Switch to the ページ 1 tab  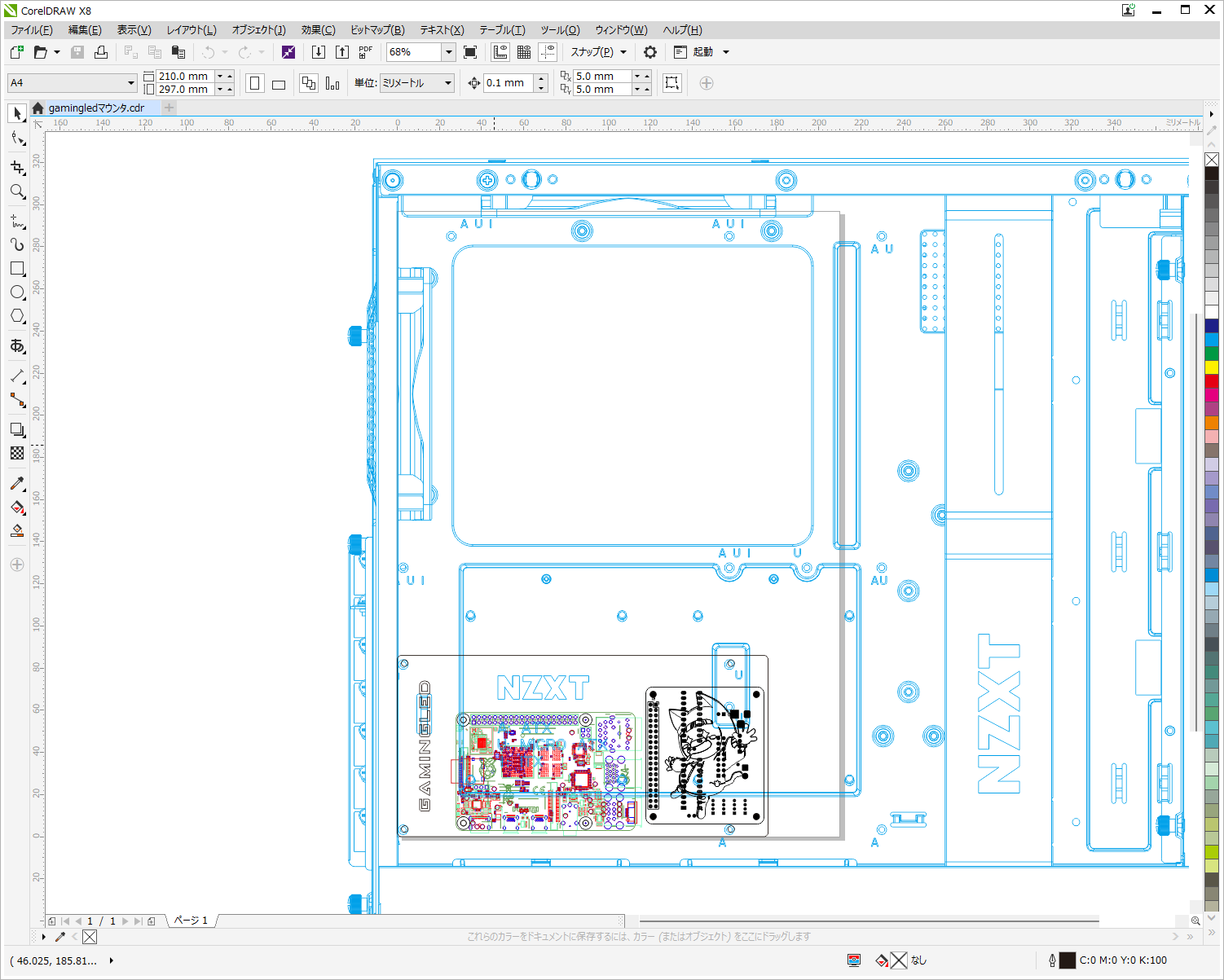tap(192, 921)
